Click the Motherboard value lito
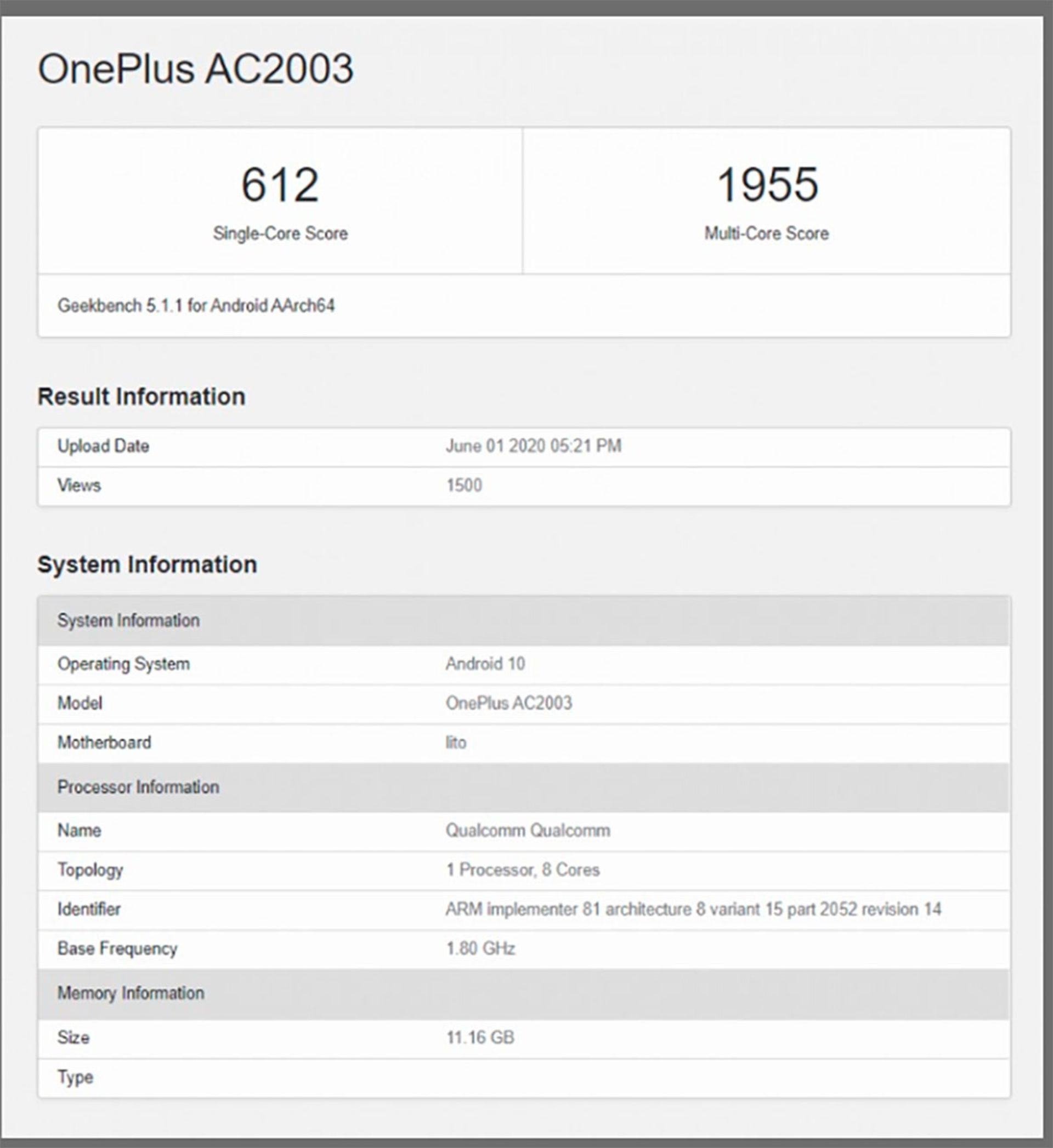This screenshot has height=1148, width=1053. pyautogui.click(x=456, y=742)
